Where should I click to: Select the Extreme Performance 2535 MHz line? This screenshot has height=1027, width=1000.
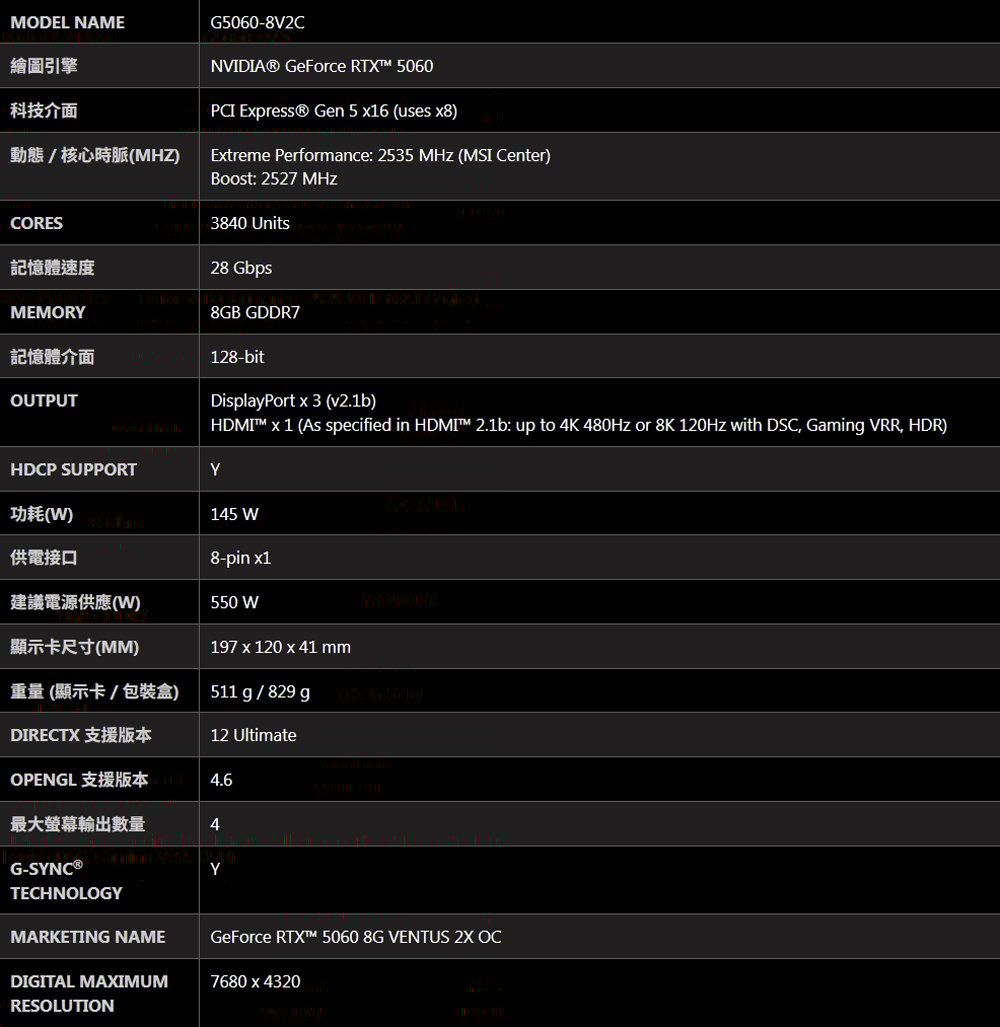pos(380,155)
